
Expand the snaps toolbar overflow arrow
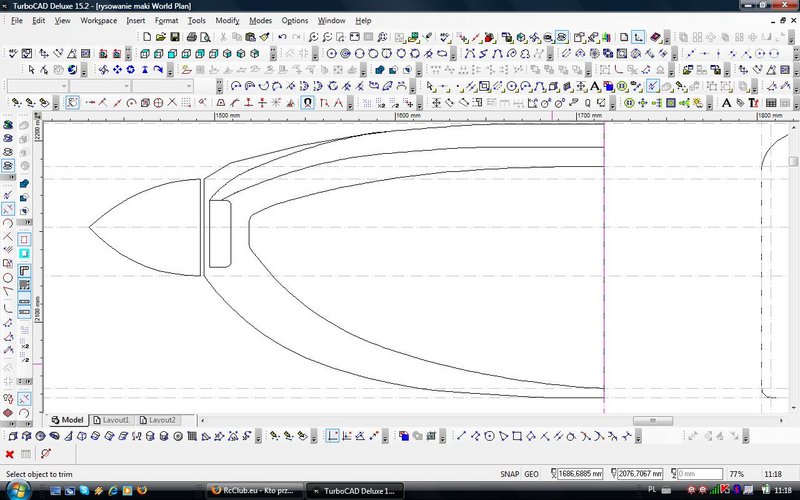pyautogui.click(x=350, y=104)
